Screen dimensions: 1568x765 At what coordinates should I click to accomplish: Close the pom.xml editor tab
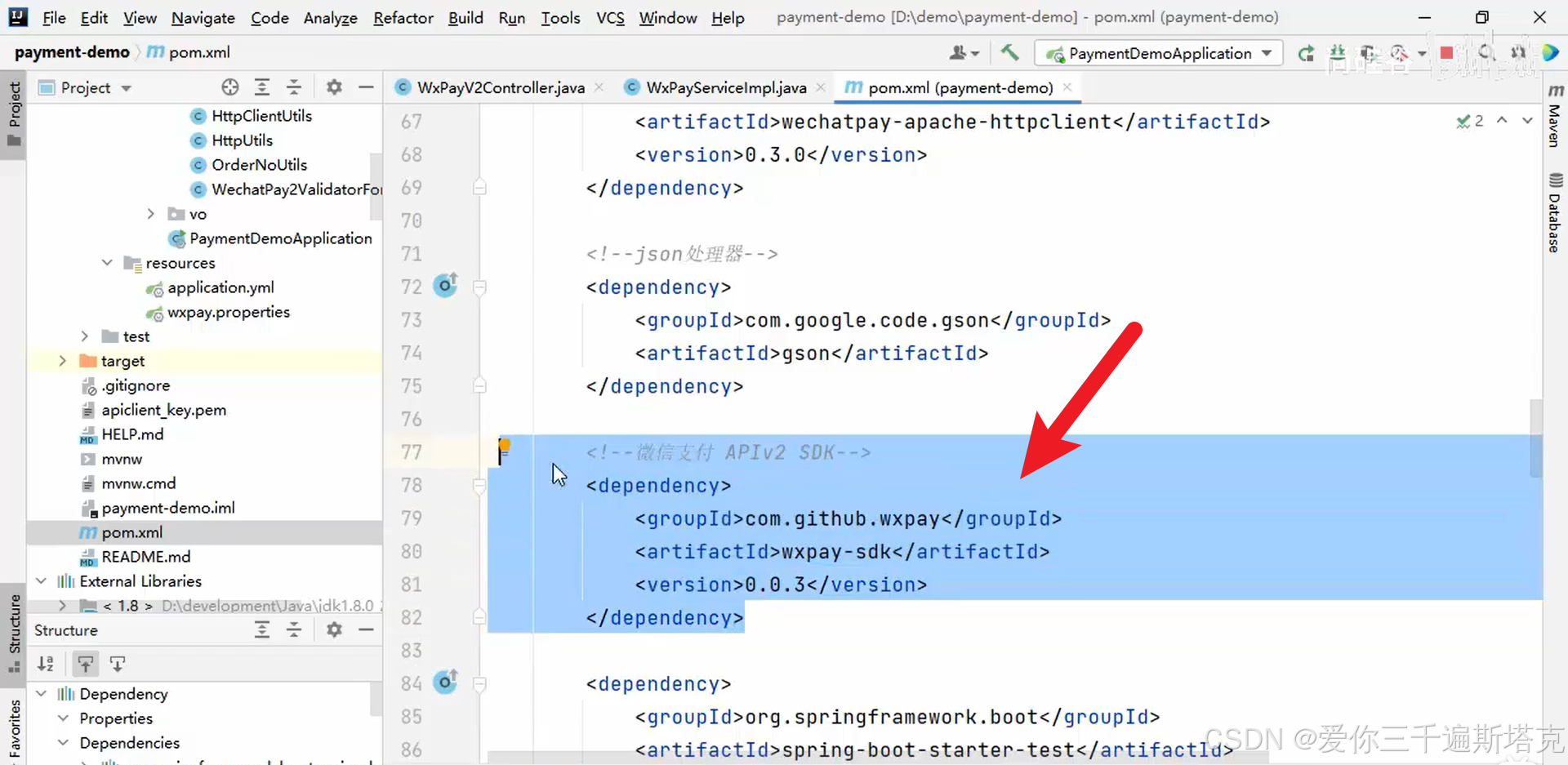1067,87
